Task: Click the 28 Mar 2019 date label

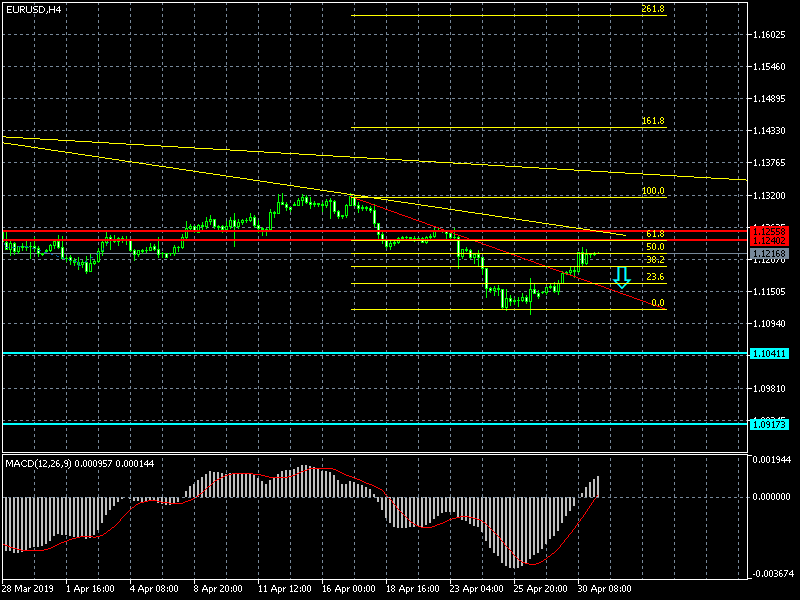Action: pos(28,589)
